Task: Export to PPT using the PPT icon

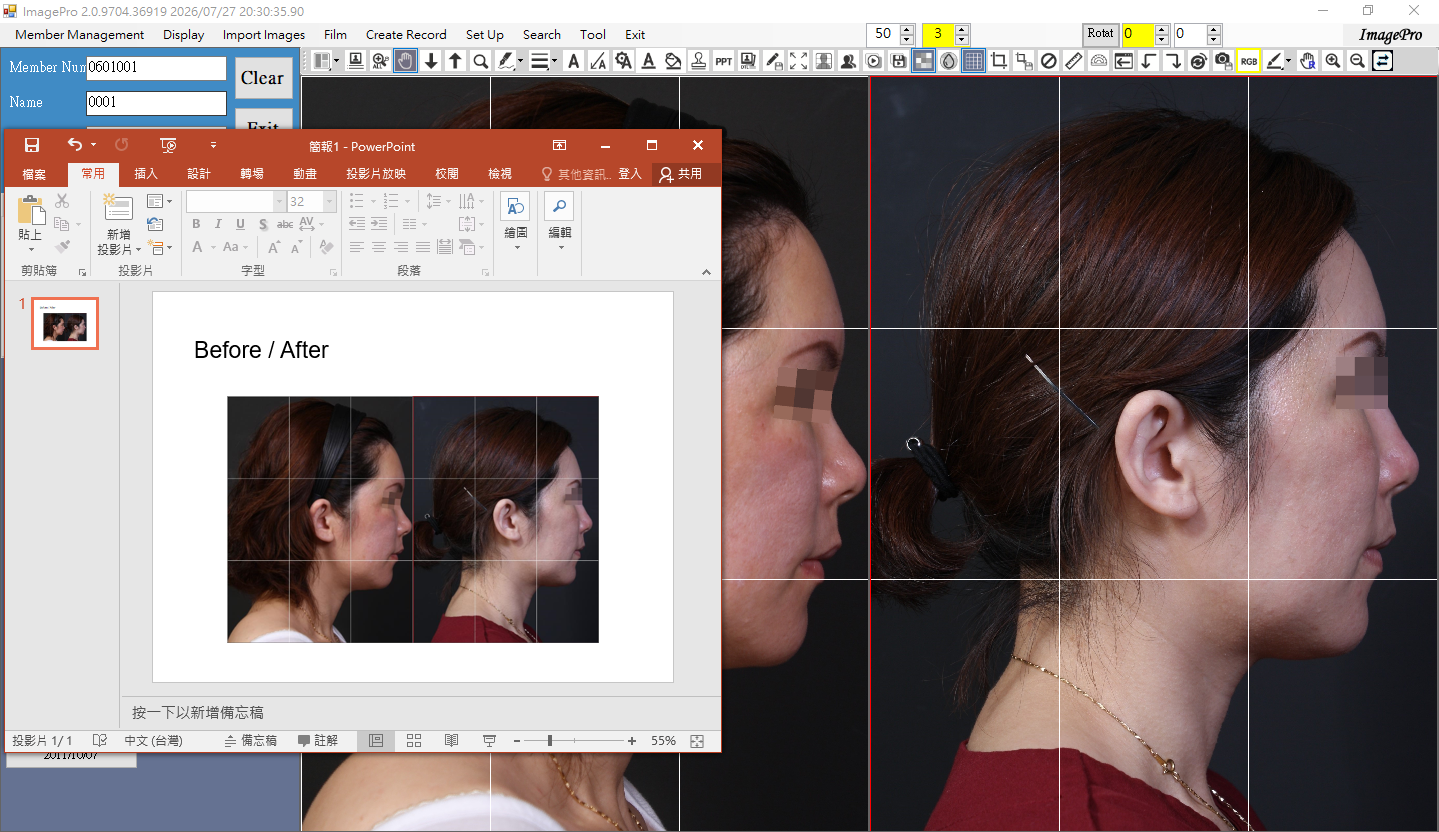Action: tap(723, 61)
